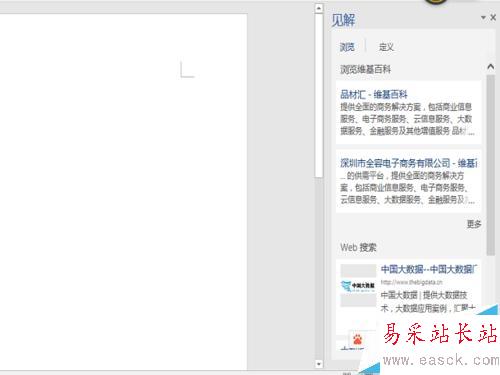The width and height of the screenshot is (500, 375).
Task: Click the document scrollbar down arrow
Action: (319, 364)
